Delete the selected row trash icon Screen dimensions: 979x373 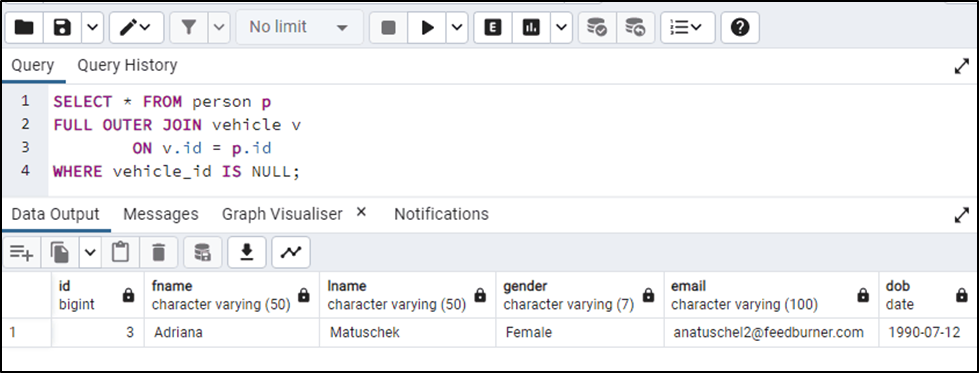(x=159, y=252)
